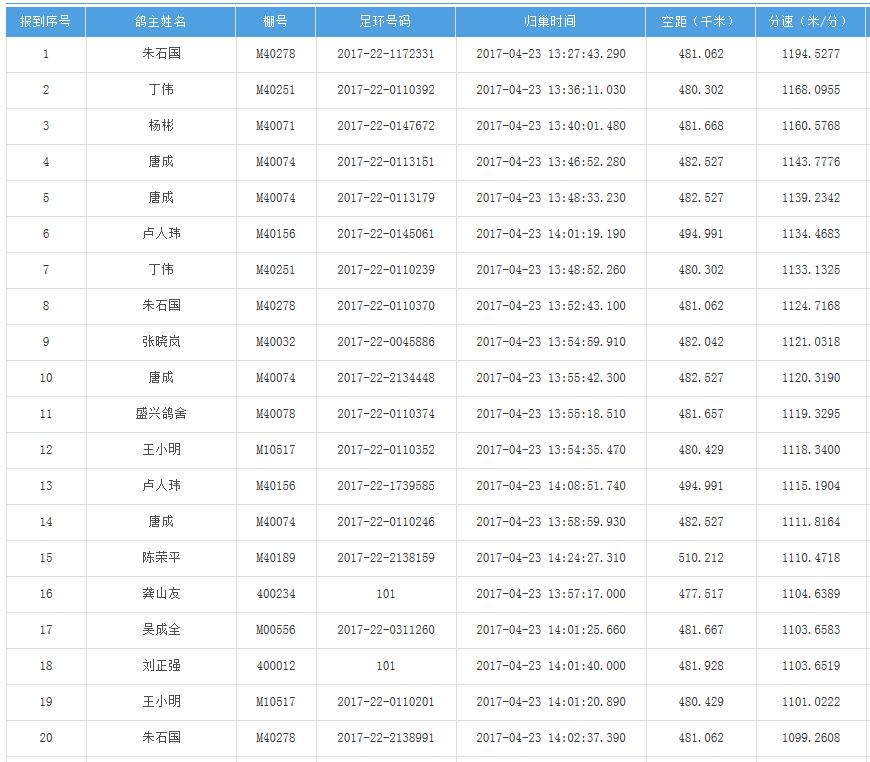The width and height of the screenshot is (870, 762).
Task: Click the 盛兴鸽舍 owner name cell
Action: [160, 414]
